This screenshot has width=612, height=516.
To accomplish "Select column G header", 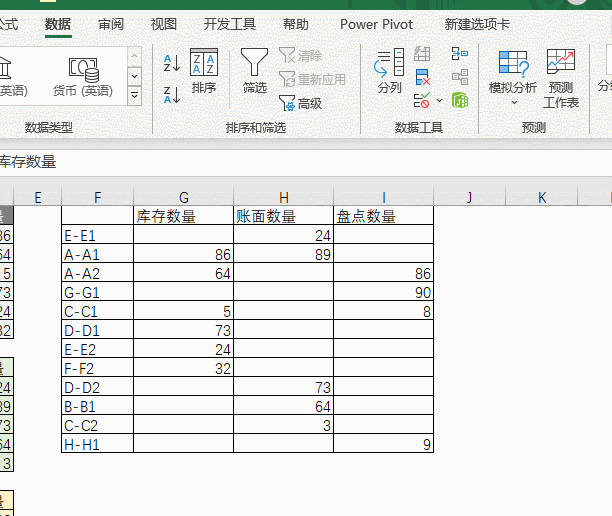I will 183,197.
